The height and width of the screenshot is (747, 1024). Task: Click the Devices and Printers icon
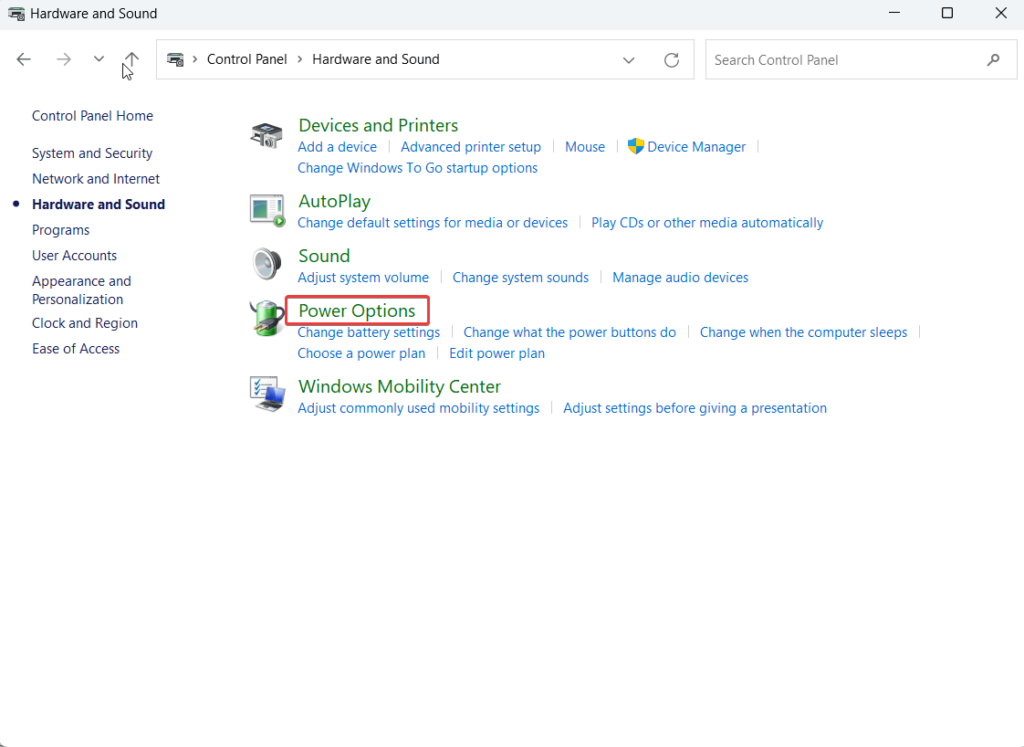pos(266,136)
